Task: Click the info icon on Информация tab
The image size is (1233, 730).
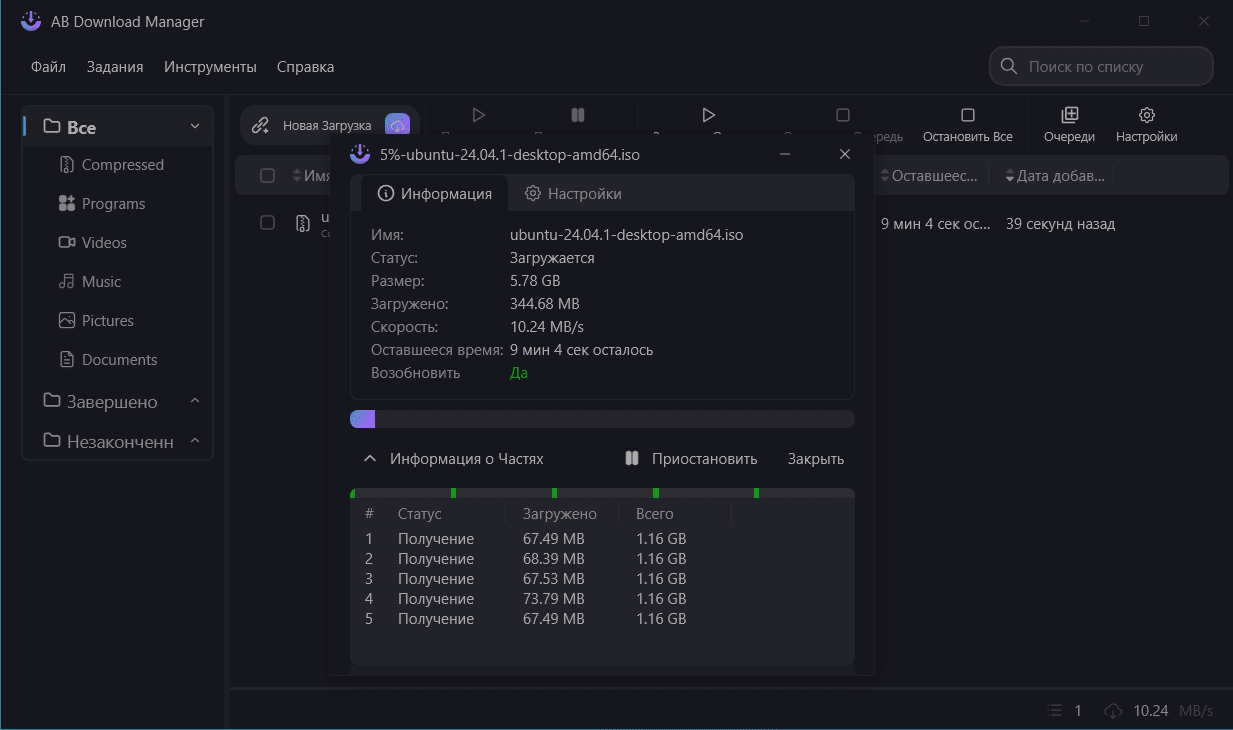Action: [x=386, y=194]
